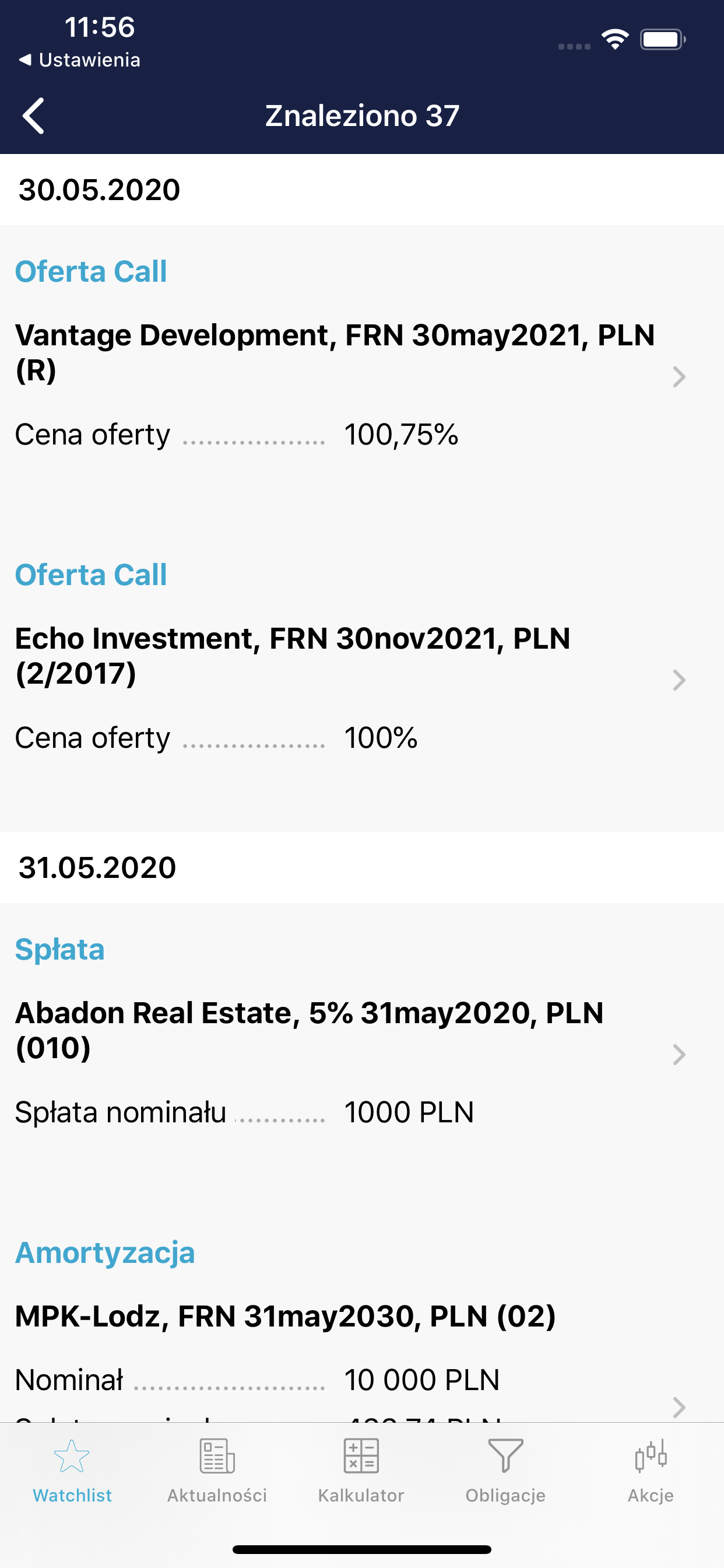Tap the battery status icon
This screenshot has height=1568, width=724.
pos(663,40)
